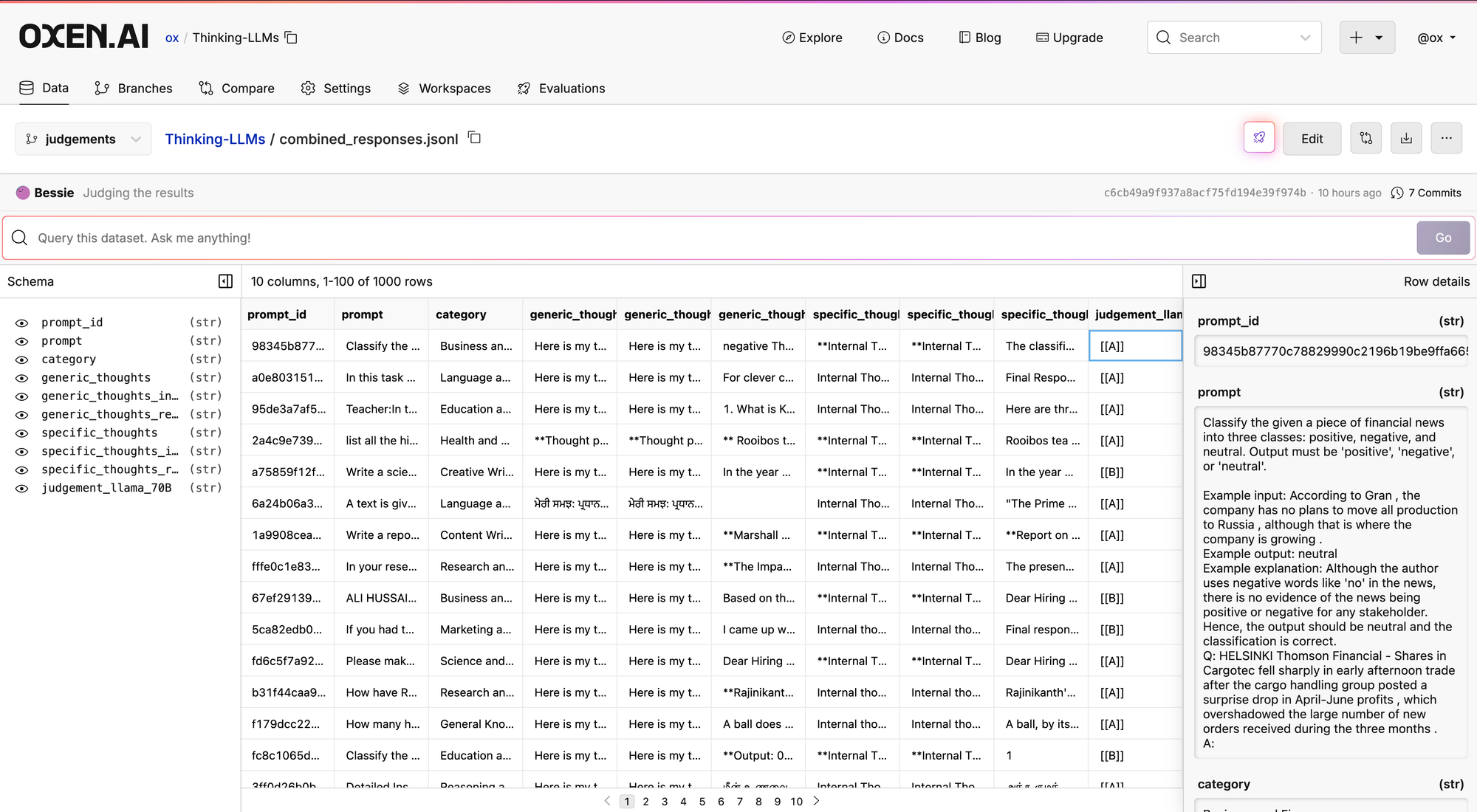Go to page 5 of results
Viewport: 1477px width, 812px height.
click(702, 802)
